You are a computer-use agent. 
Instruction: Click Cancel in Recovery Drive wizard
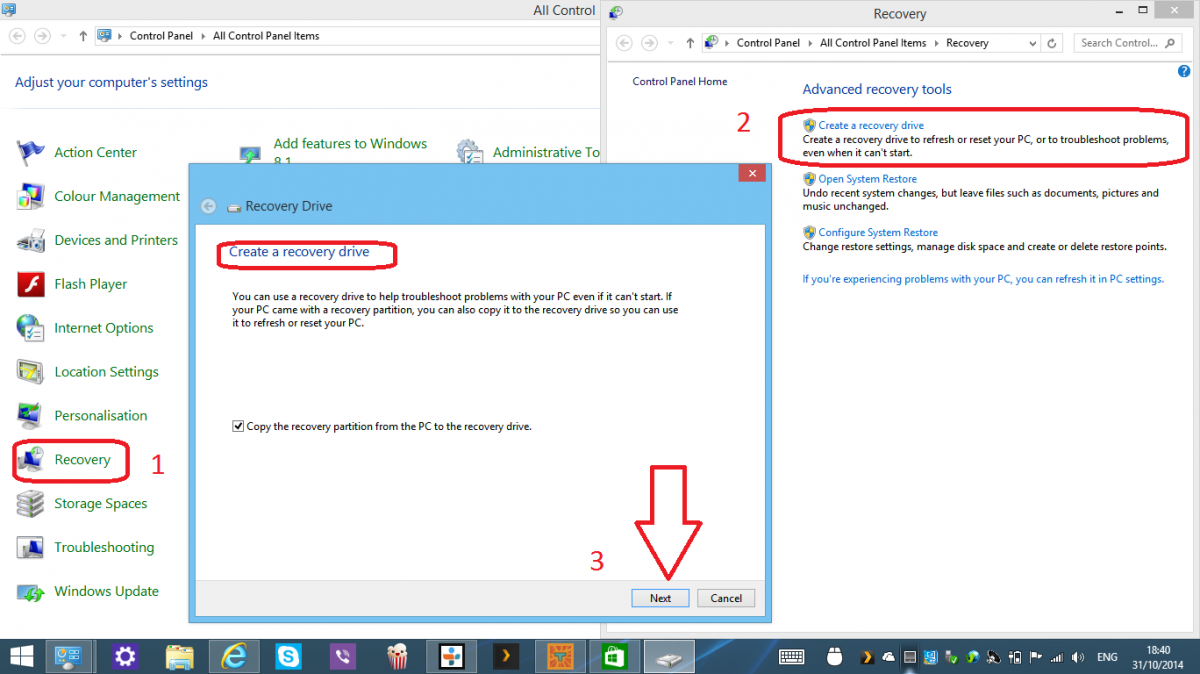[x=726, y=598]
